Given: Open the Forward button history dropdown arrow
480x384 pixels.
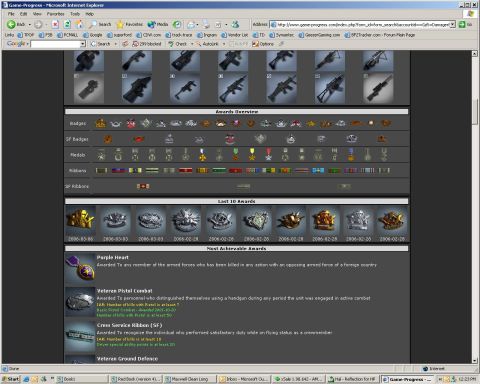Looking at the screenshot, I should click(x=46, y=24).
